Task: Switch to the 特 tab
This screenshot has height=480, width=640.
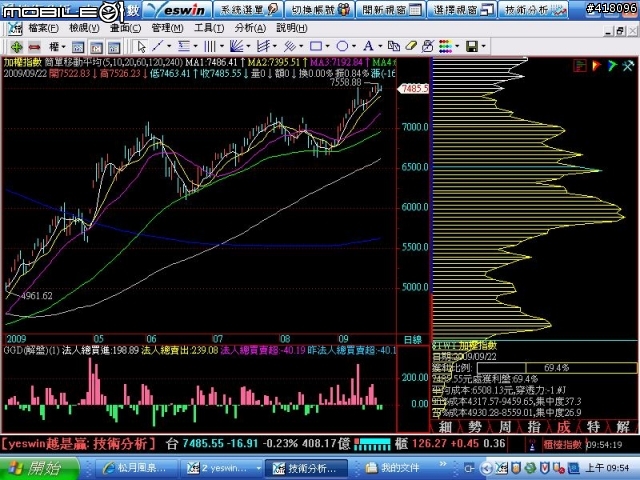Action: point(593,427)
